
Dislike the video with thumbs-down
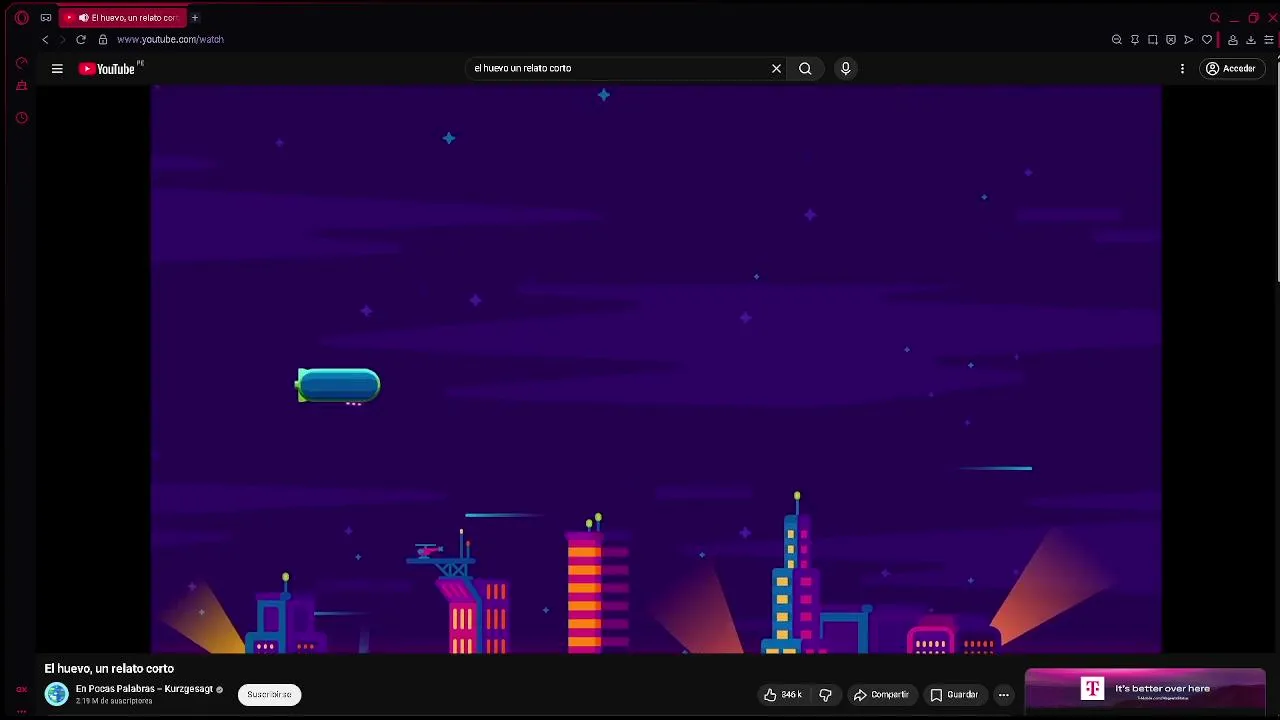[x=825, y=694]
